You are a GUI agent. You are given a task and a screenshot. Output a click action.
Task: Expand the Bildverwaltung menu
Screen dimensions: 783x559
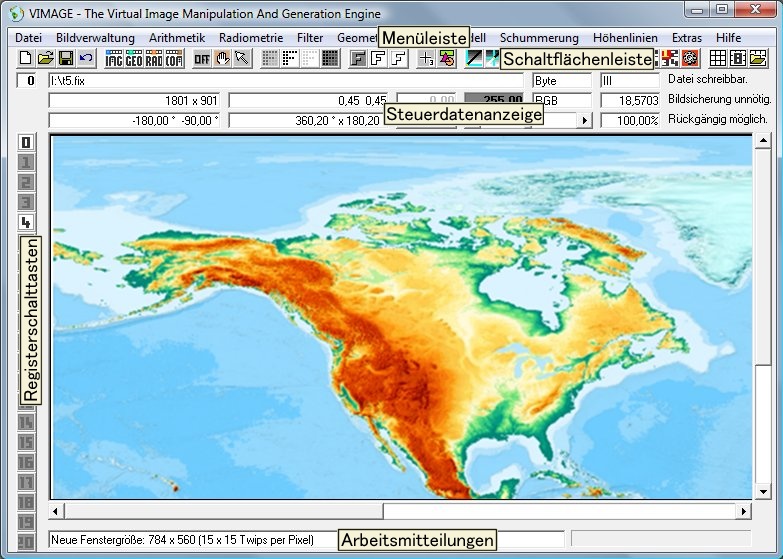(x=95, y=37)
